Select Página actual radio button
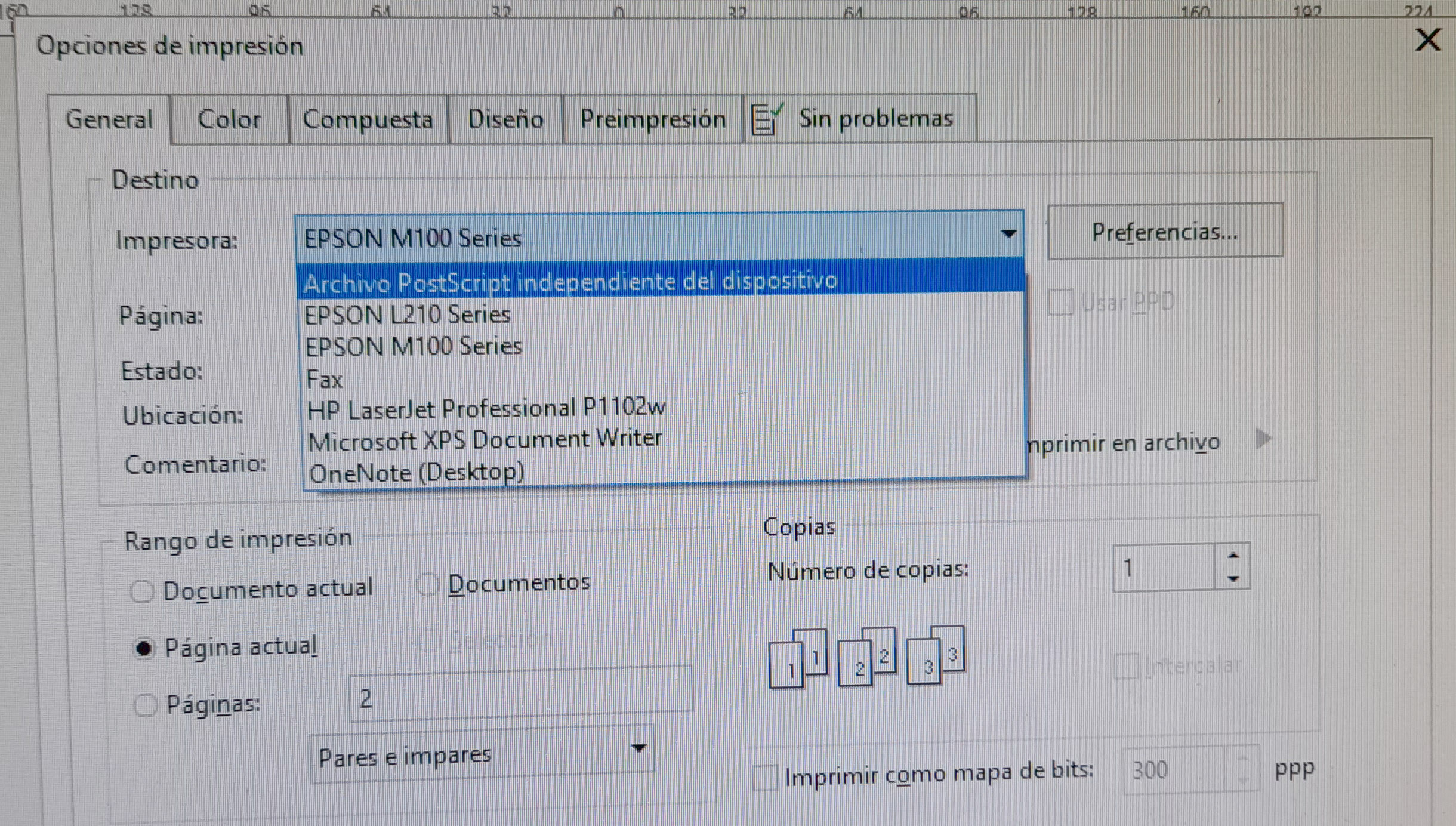This screenshot has width=1456, height=826. click(144, 648)
